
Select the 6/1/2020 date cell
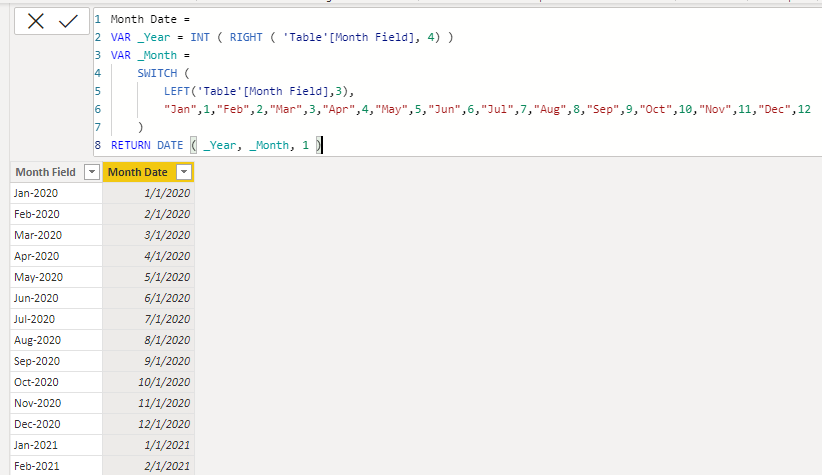click(x=148, y=298)
